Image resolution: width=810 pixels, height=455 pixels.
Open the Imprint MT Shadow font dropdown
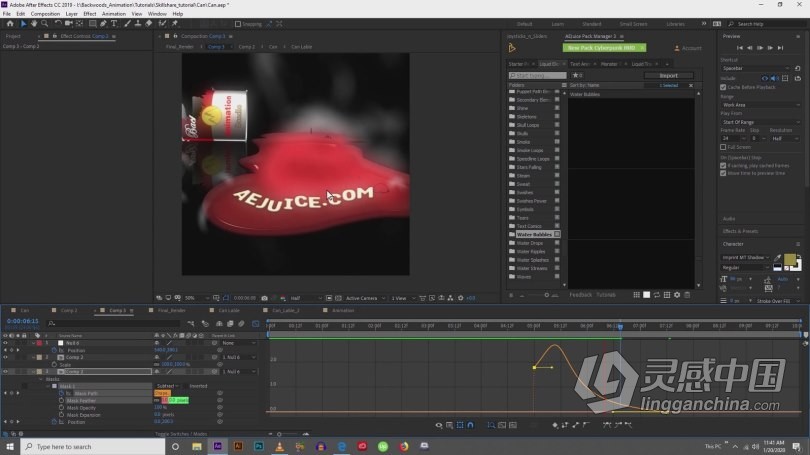(746, 257)
